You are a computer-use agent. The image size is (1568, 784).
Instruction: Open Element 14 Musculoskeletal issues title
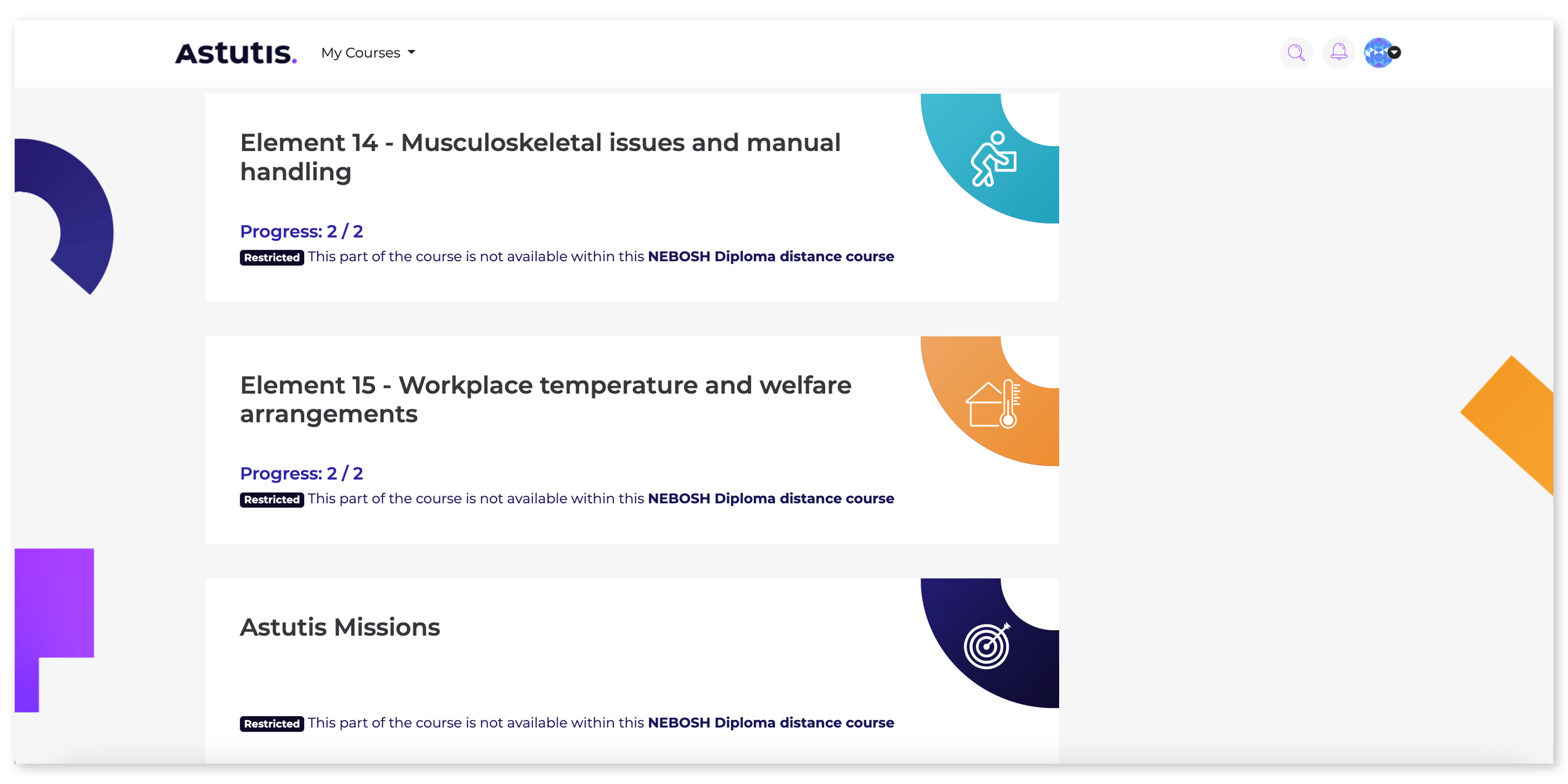[540, 157]
